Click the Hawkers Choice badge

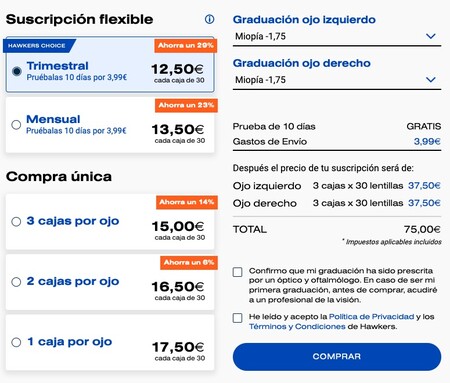click(39, 46)
